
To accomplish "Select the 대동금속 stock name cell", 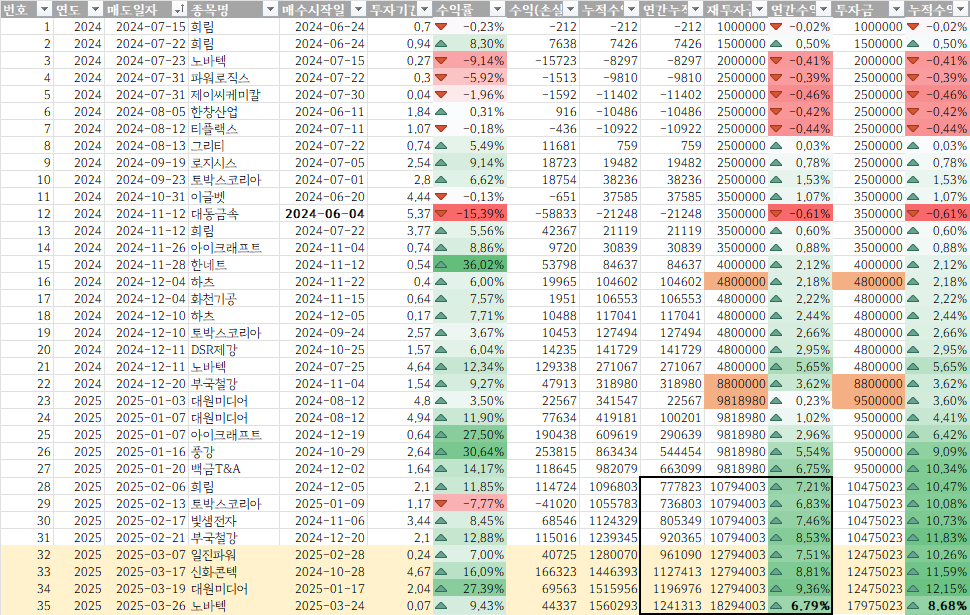I will click(233, 213).
